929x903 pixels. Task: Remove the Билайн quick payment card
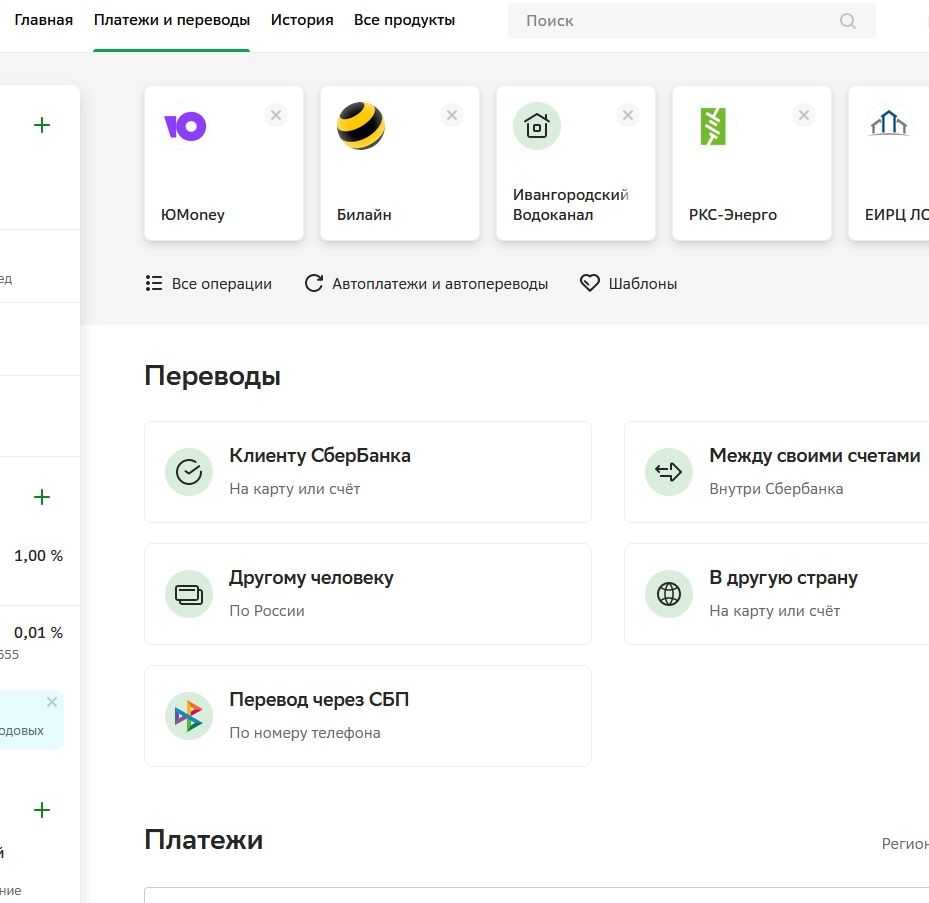coord(452,115)
